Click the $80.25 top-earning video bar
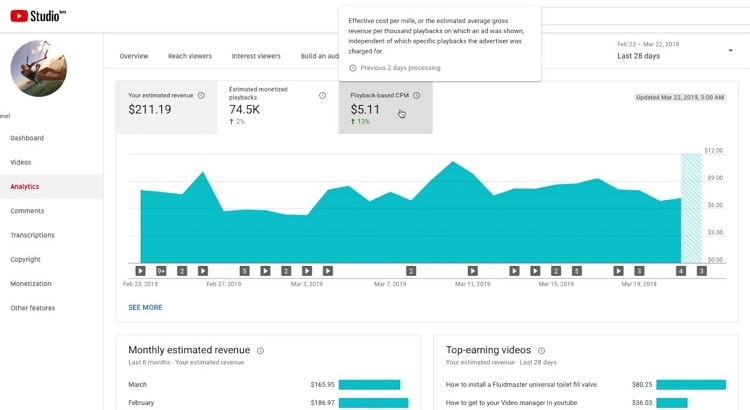The height and width of the screenshot is (410, 750). [x=691, y=384]
